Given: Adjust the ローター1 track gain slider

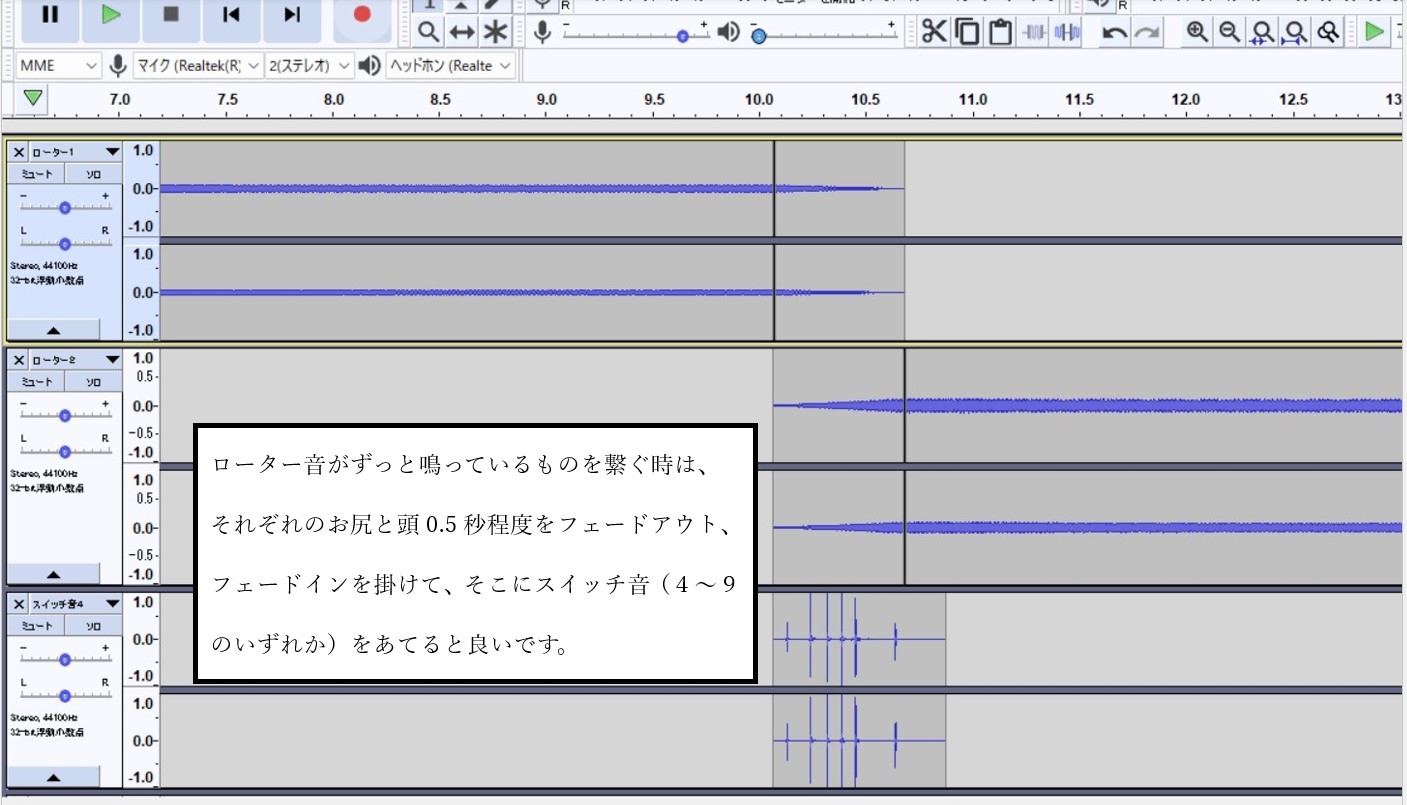Looking at the screenshot, I should (x=65, y=207).
